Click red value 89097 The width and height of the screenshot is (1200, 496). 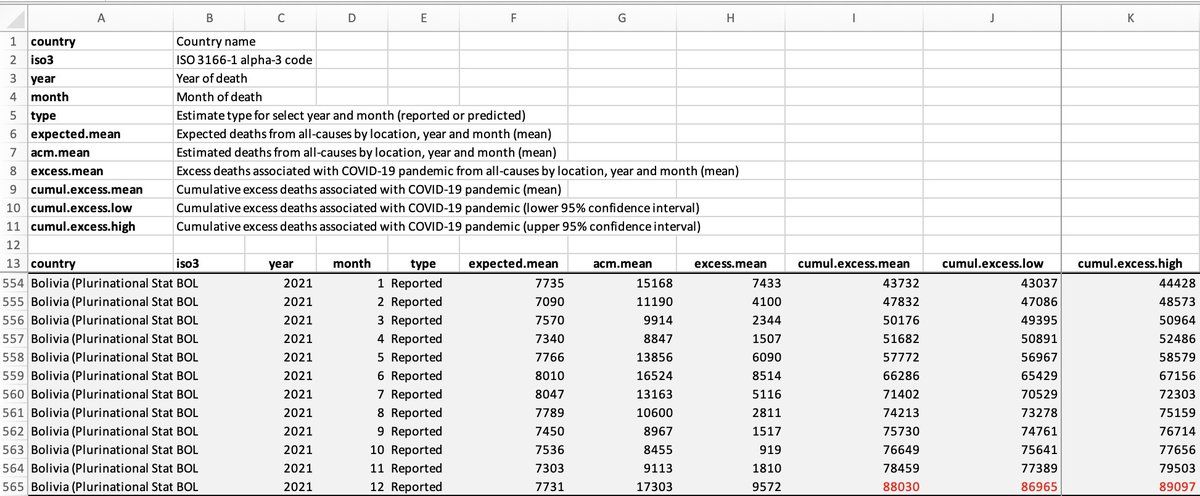(x=1176, y=487)
